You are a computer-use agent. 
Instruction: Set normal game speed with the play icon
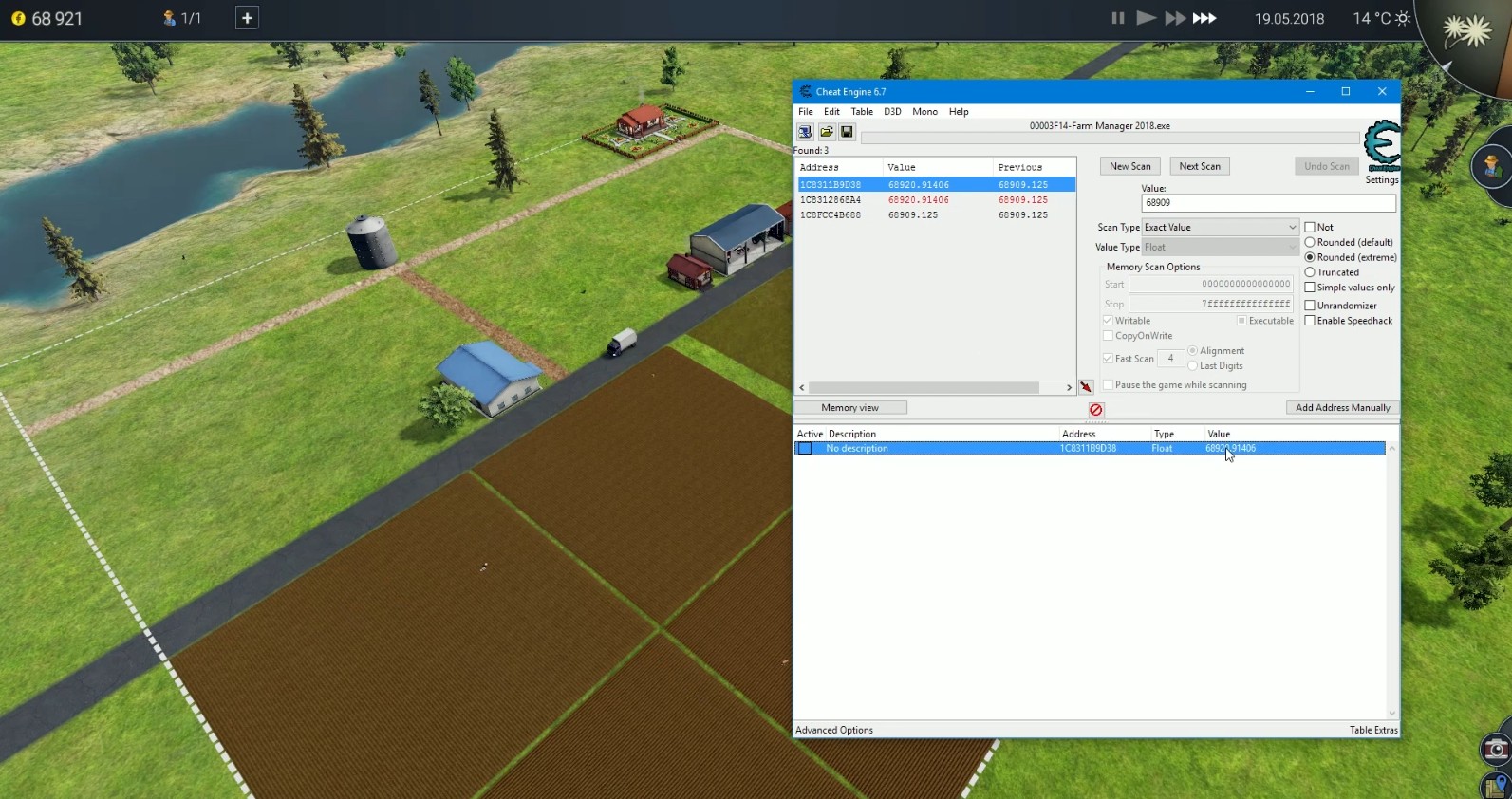(x=1146, y=18)
